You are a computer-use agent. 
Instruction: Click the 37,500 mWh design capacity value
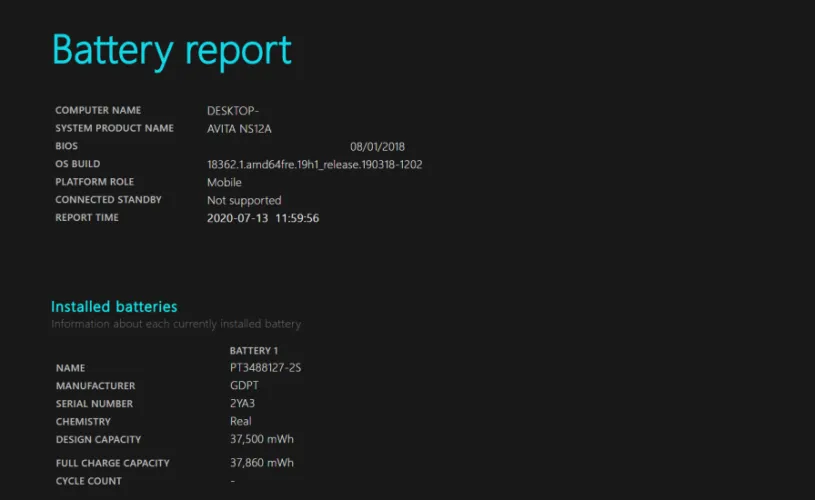coord(261,440)
